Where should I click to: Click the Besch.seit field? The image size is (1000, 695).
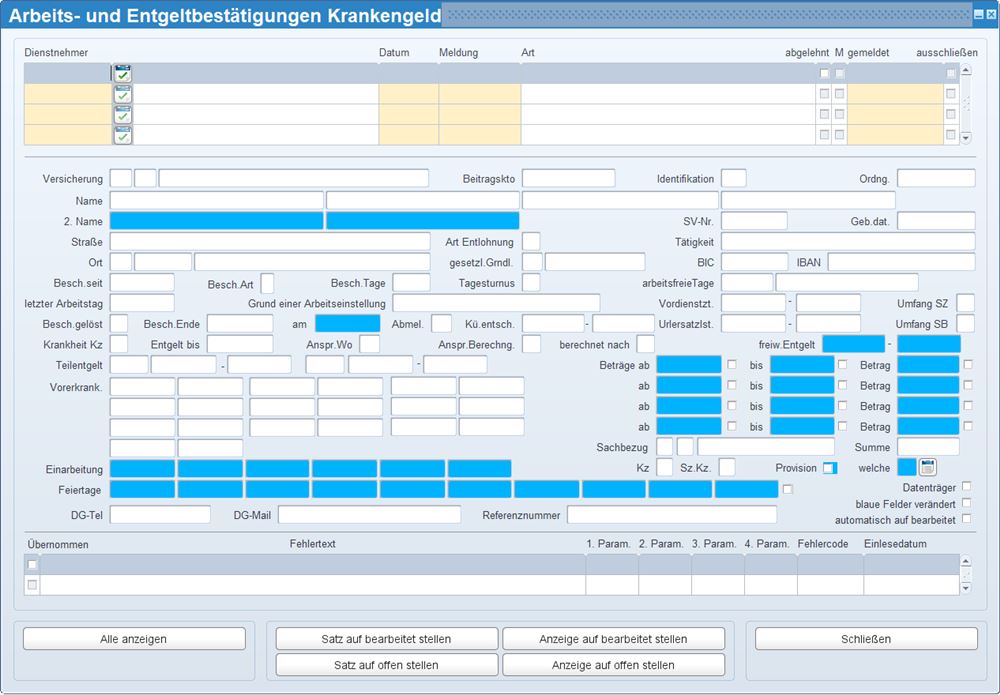[x=142, y=282]
